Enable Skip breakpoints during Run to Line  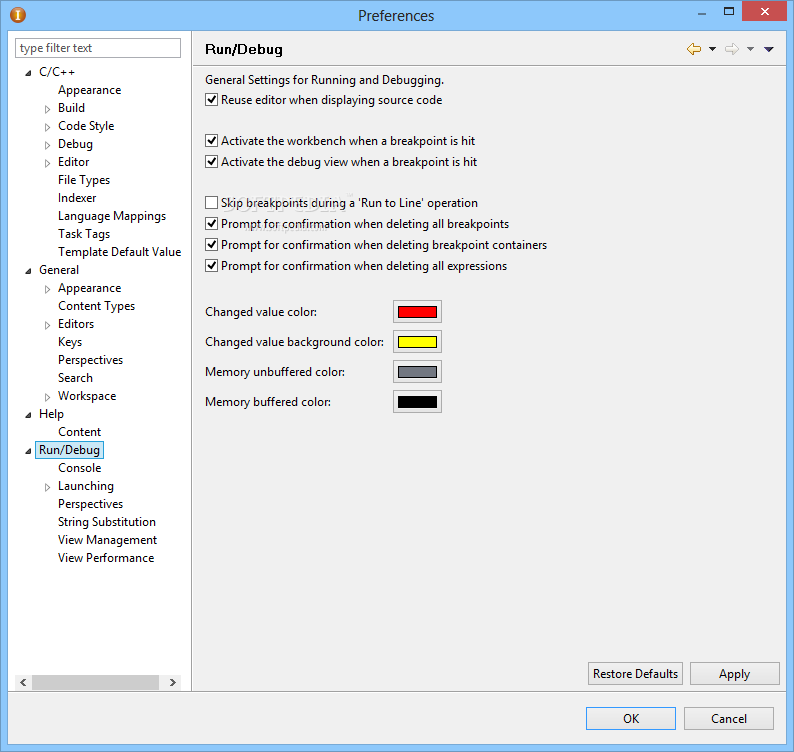point(212,203)
